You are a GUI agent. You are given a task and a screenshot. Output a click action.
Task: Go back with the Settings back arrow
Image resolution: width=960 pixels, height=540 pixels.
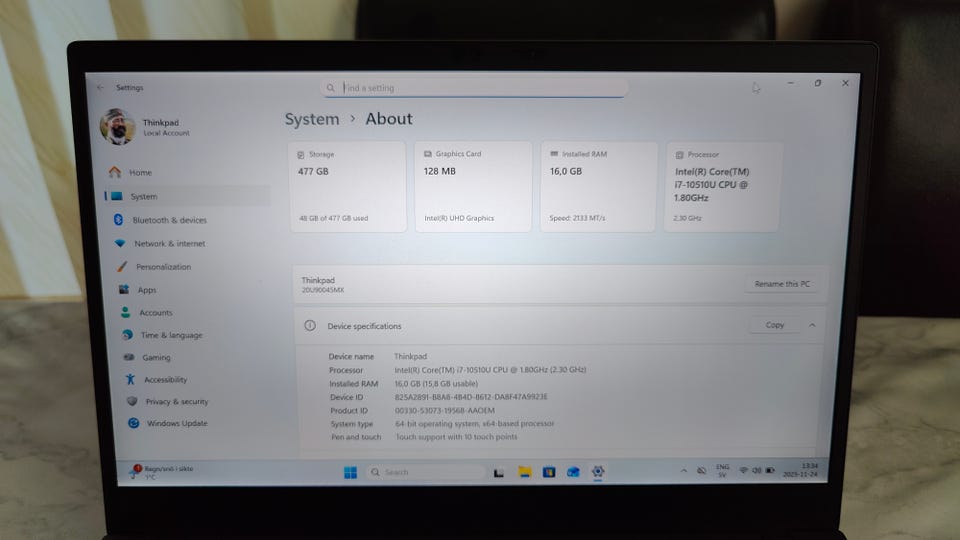click(100, 88)
